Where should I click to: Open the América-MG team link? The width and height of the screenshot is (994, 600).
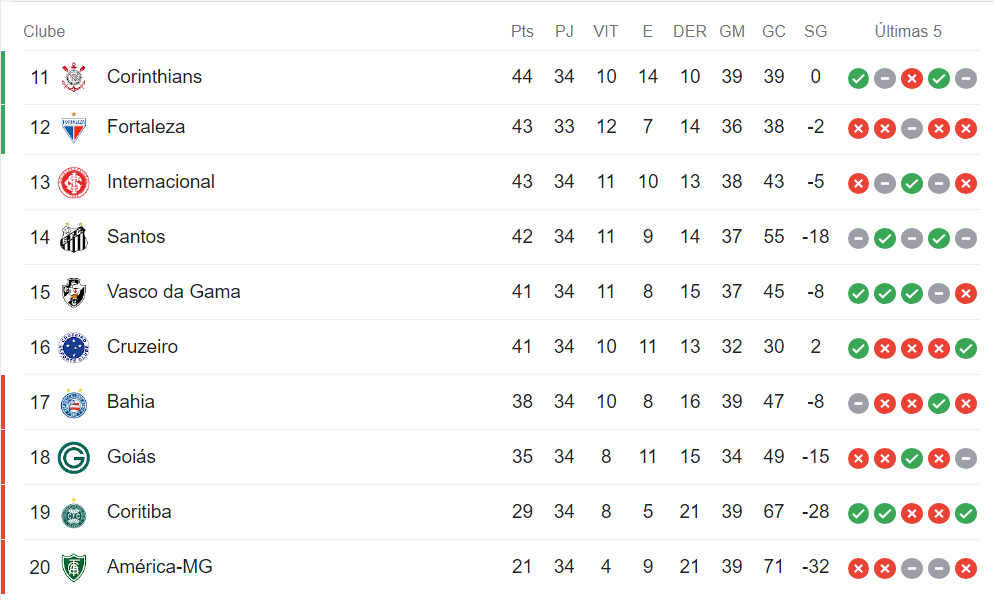(x=160, y=566)
